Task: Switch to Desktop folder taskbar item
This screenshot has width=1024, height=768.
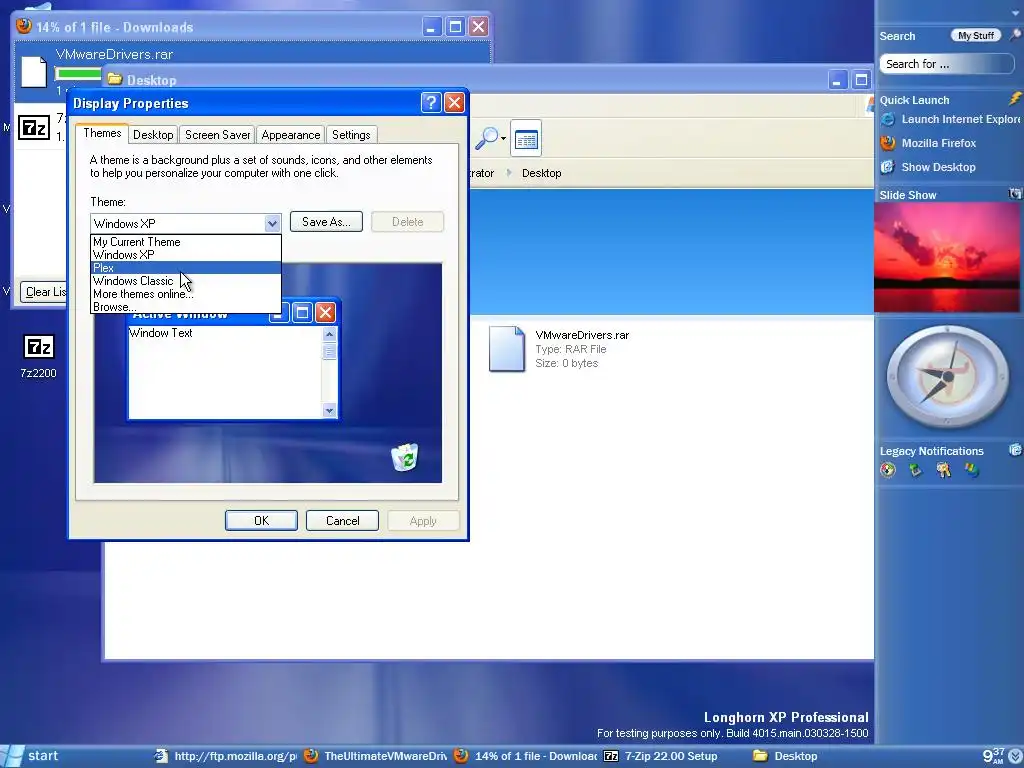Action: point(785,756)
